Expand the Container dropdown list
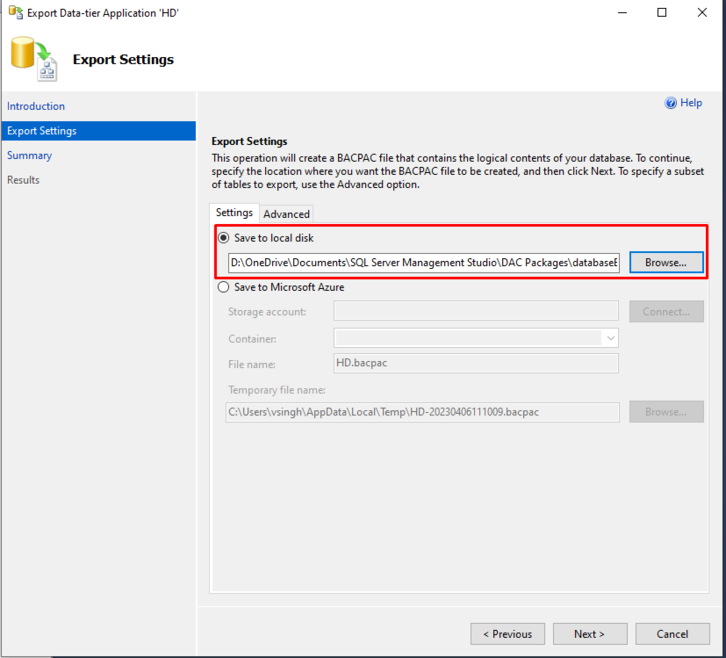Viewport: 726px width, 658px height. [x=610, y=338]
